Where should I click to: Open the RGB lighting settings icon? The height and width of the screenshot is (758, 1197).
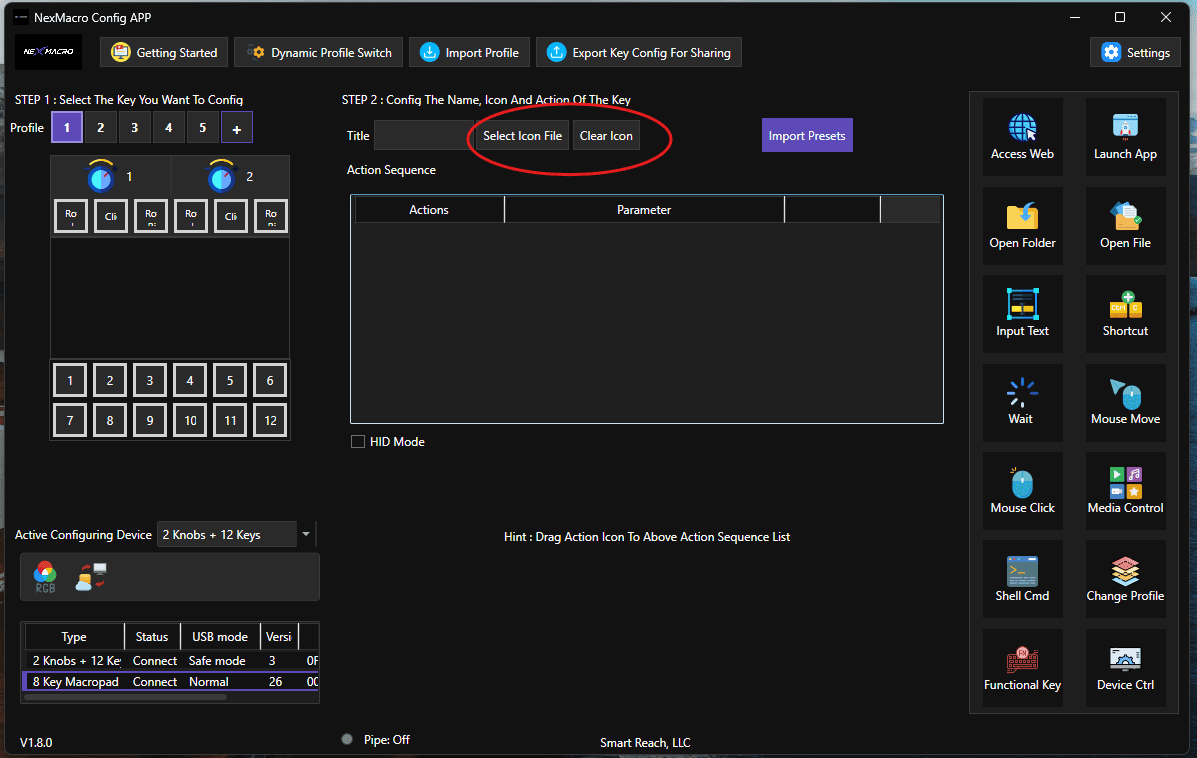coord(45,576)
